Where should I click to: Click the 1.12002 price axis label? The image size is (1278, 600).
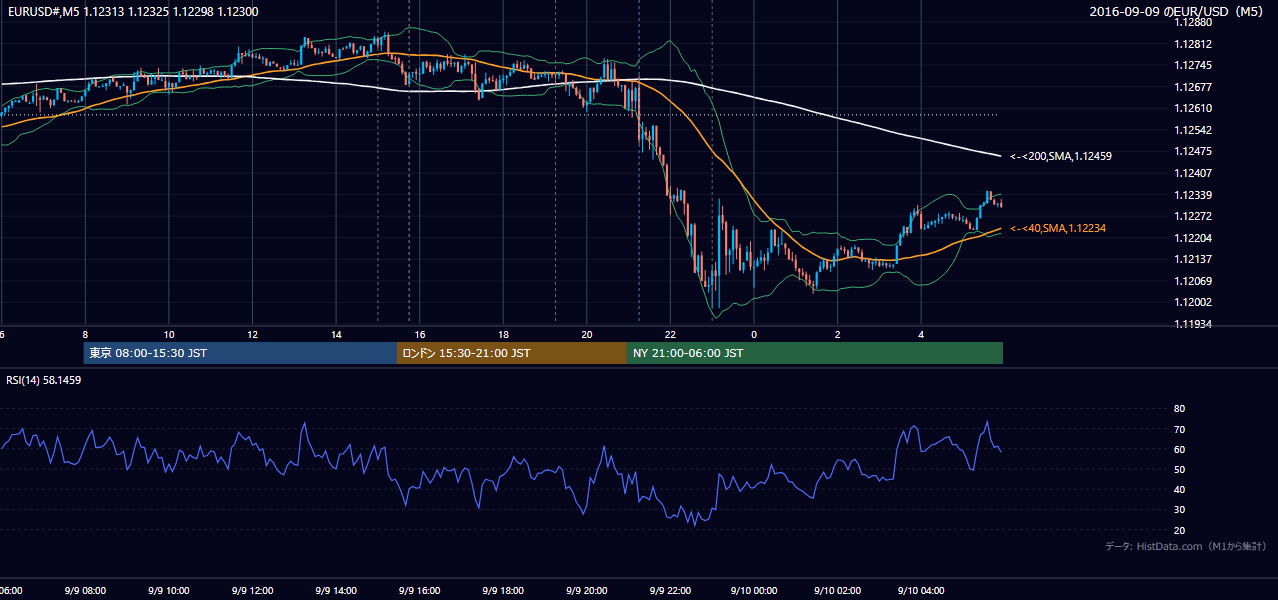coord(1195,302)
